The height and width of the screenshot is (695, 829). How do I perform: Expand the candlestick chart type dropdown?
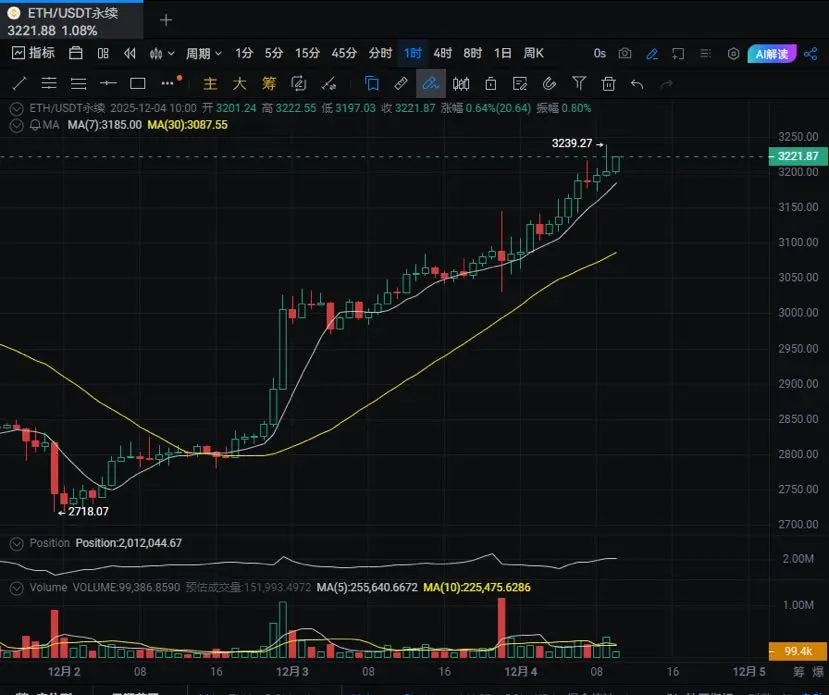point(162,53)
